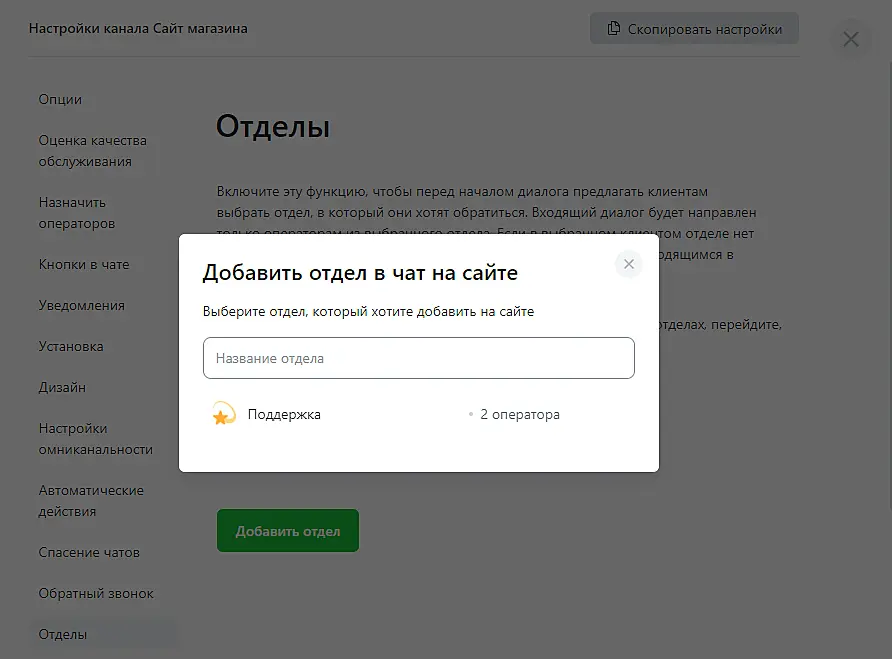Open the Дизайн settings

pyautogui.click(x=62, y=387)
